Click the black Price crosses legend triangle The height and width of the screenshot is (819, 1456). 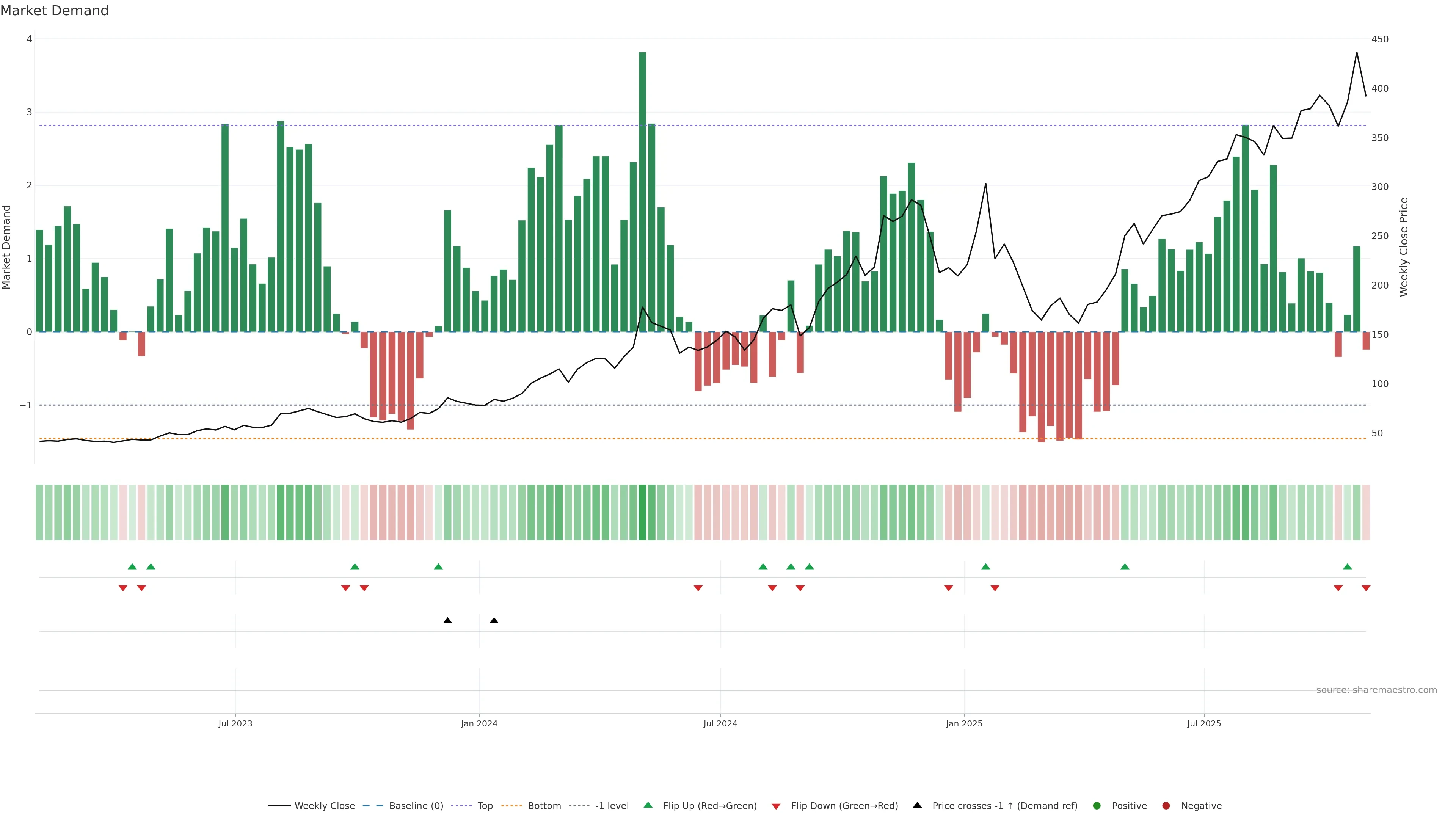coord(917,805)
